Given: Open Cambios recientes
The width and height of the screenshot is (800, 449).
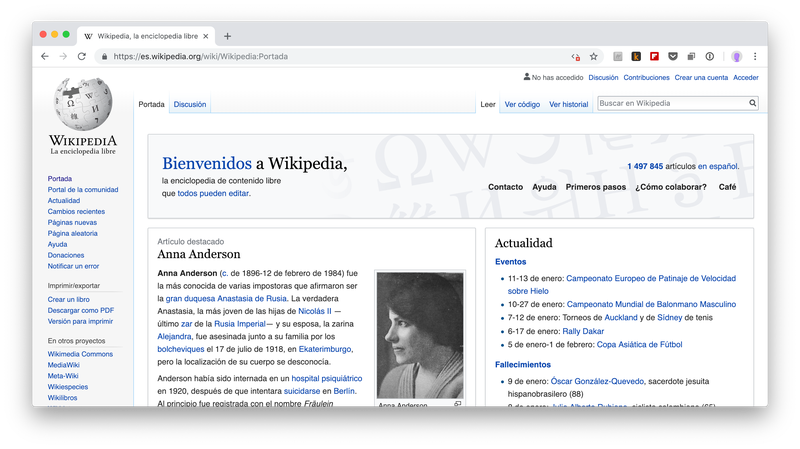Looking at the screenshot, I should (76, 211).
